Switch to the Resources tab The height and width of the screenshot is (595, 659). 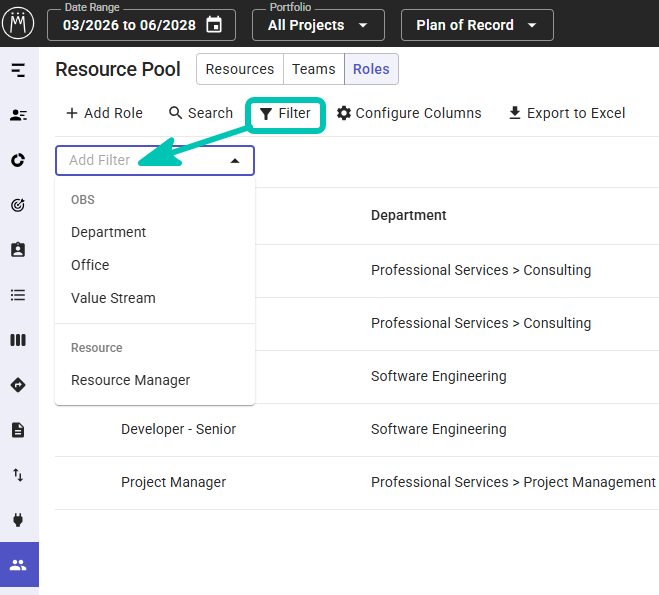tap(240, 69)
